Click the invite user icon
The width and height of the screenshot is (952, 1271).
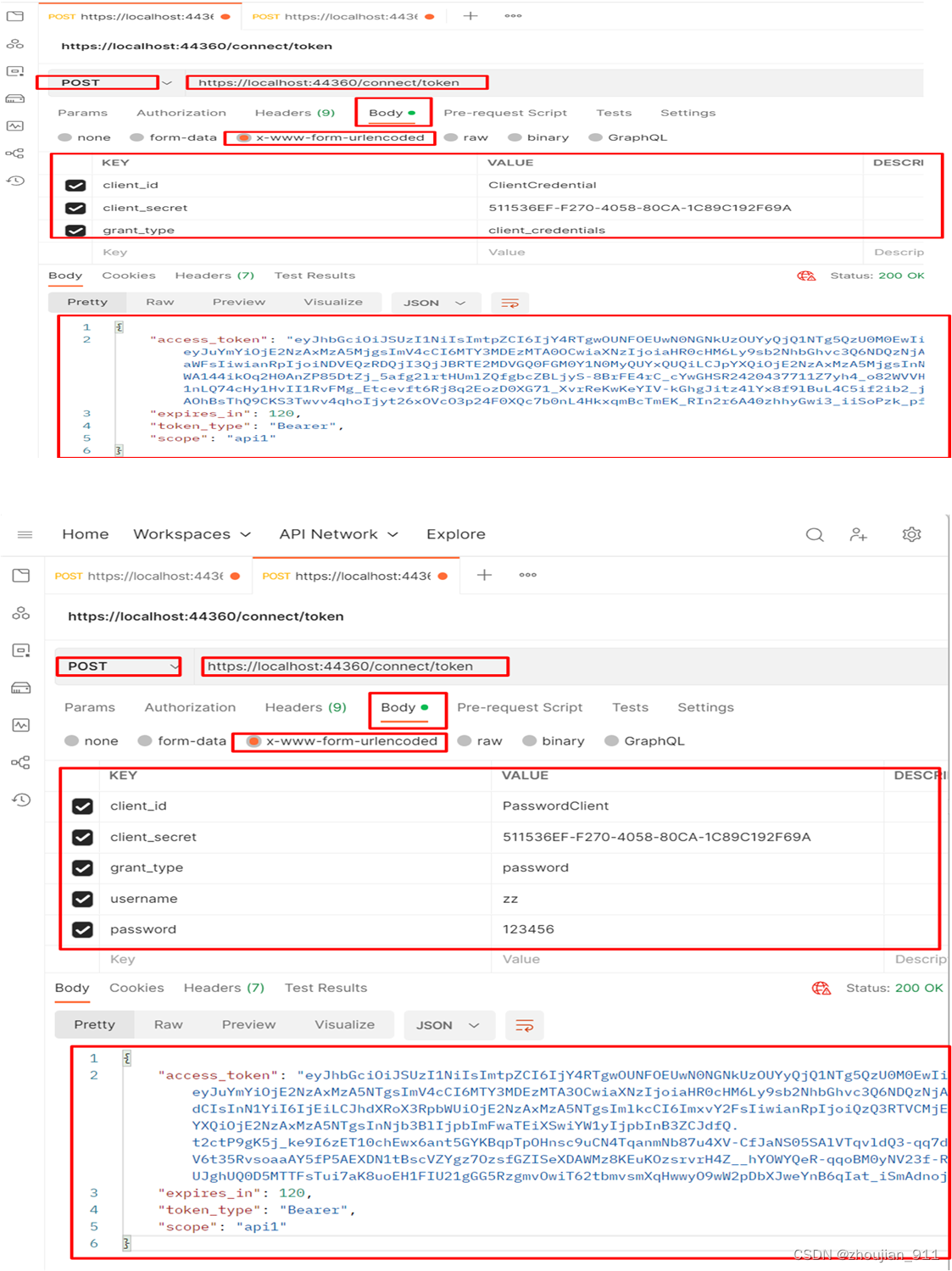(859, 534)
